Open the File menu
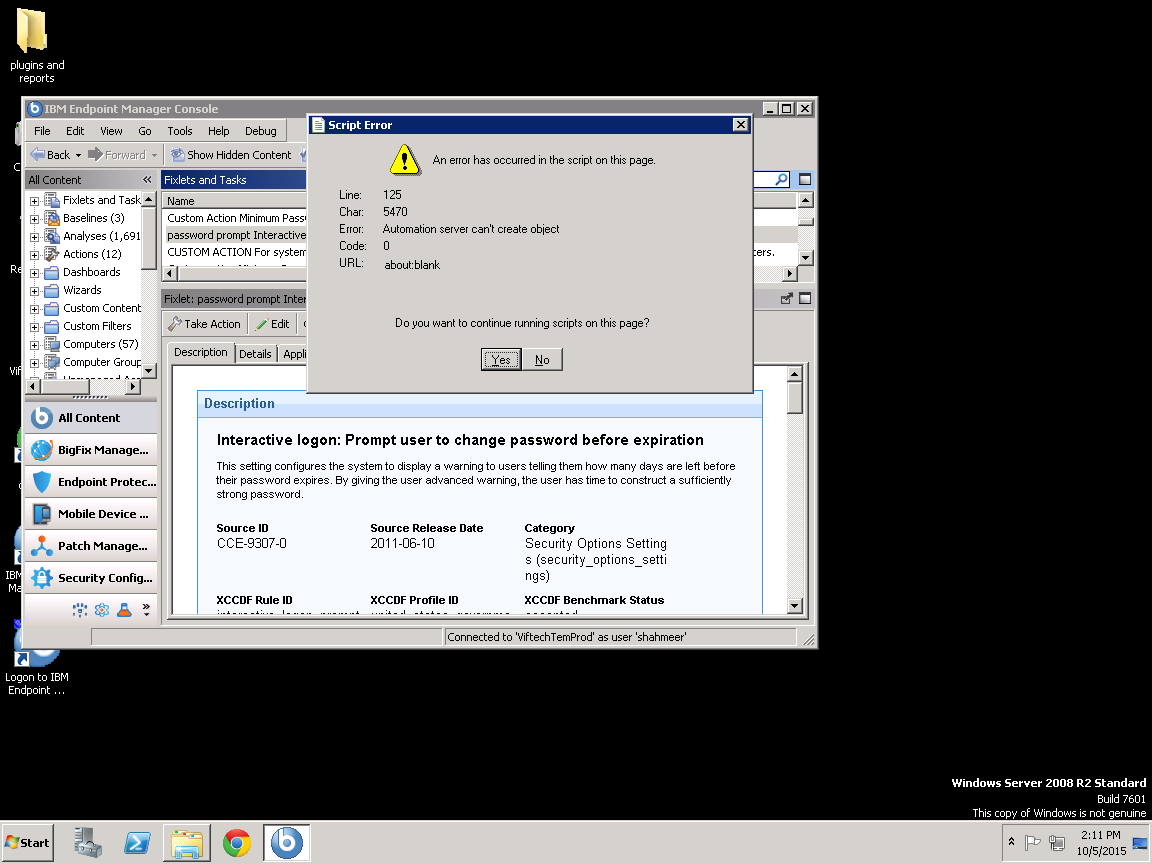Screen dimensions: 1152x864 [x=42, y=131]
